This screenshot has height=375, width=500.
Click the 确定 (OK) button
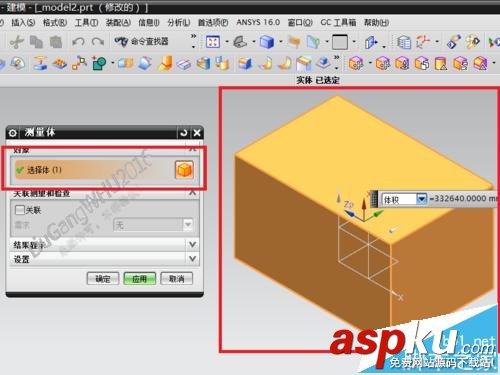tap(103, 279)
